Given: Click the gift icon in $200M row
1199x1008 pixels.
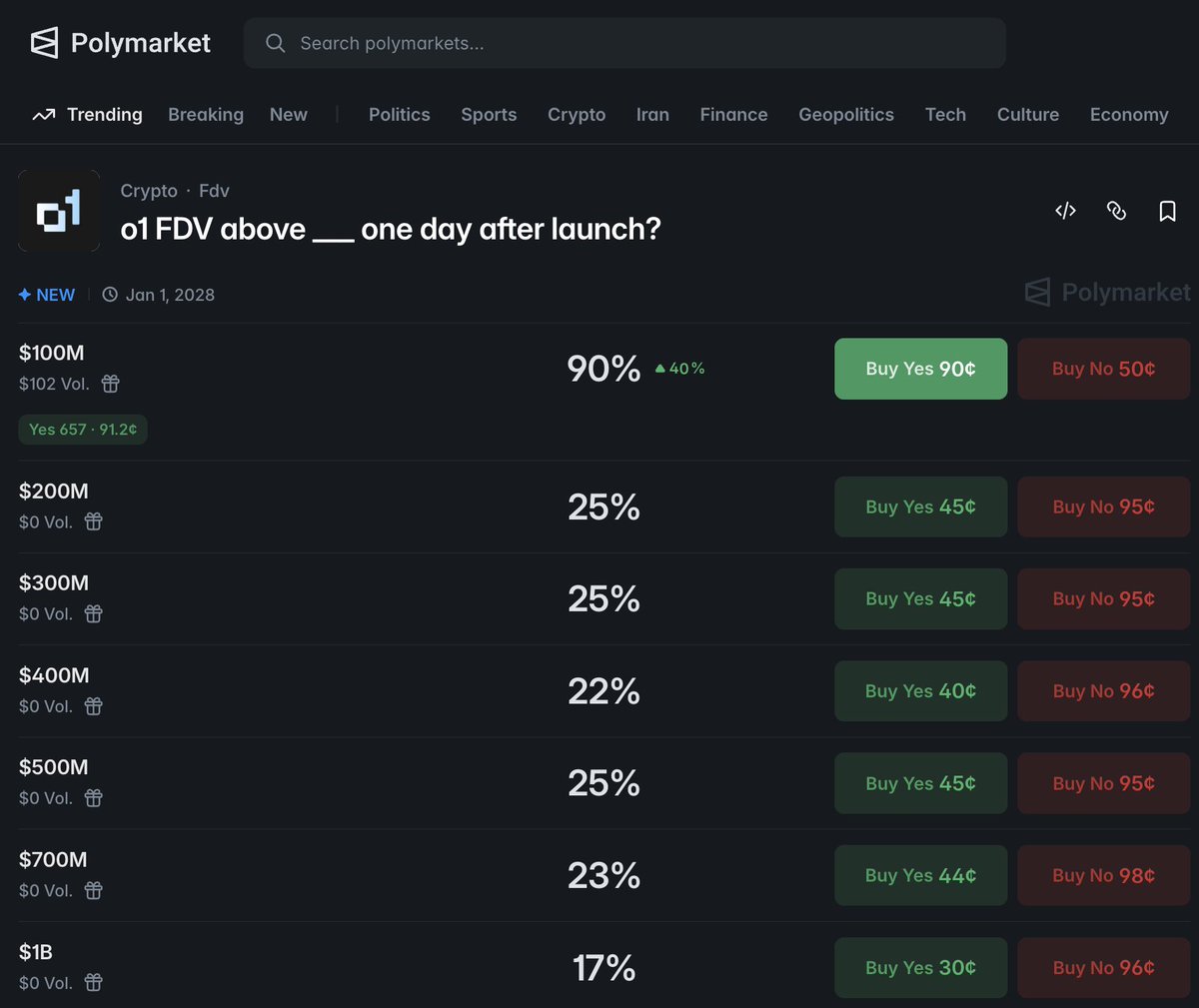Looking at the screenshot, I should tap(94, 521).
